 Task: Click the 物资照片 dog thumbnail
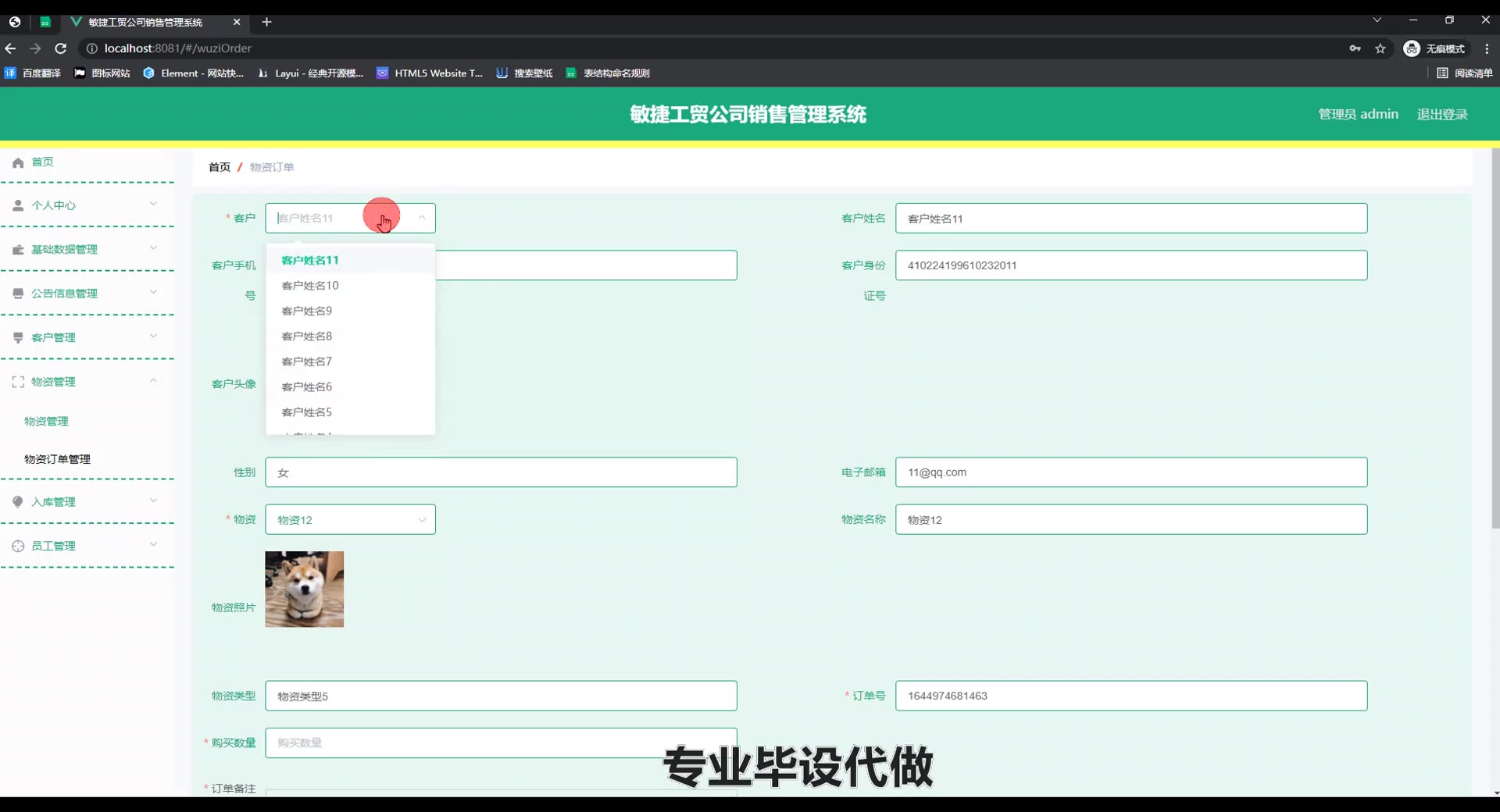[x=304, y=589]
